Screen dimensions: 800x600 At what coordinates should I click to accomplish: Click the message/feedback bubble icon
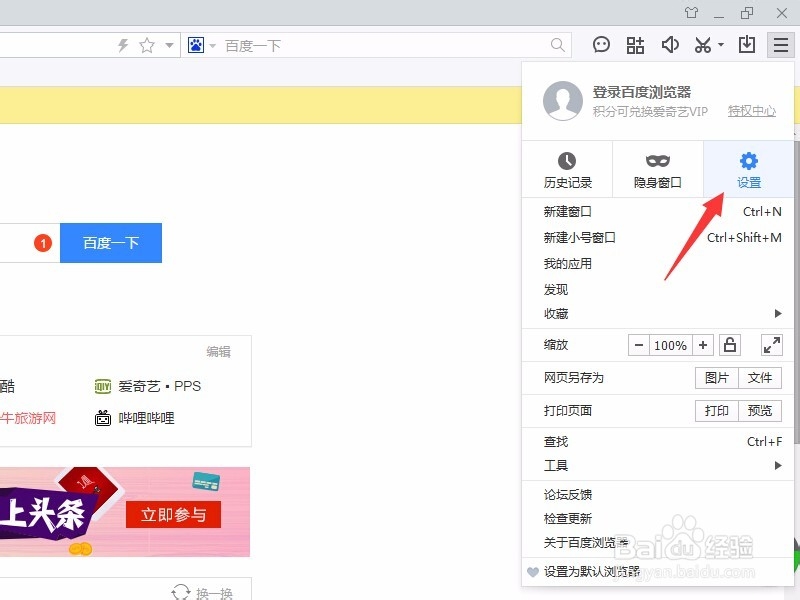tap(601, 44)
